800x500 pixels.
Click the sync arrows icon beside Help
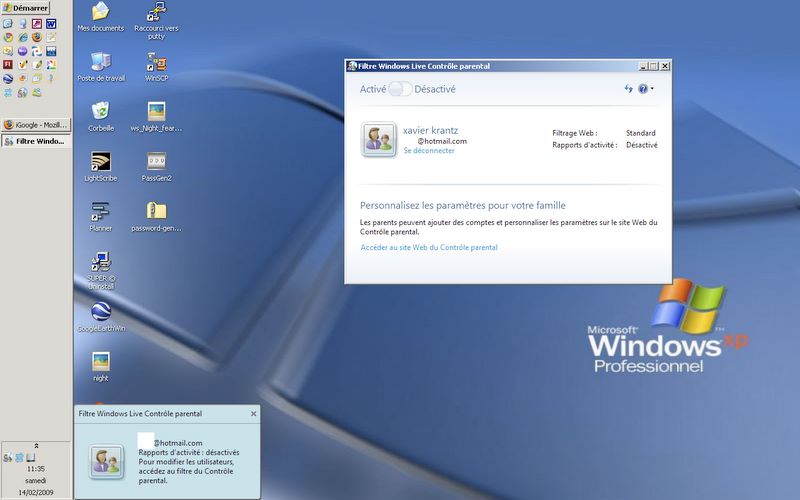(x=629, y=89)
